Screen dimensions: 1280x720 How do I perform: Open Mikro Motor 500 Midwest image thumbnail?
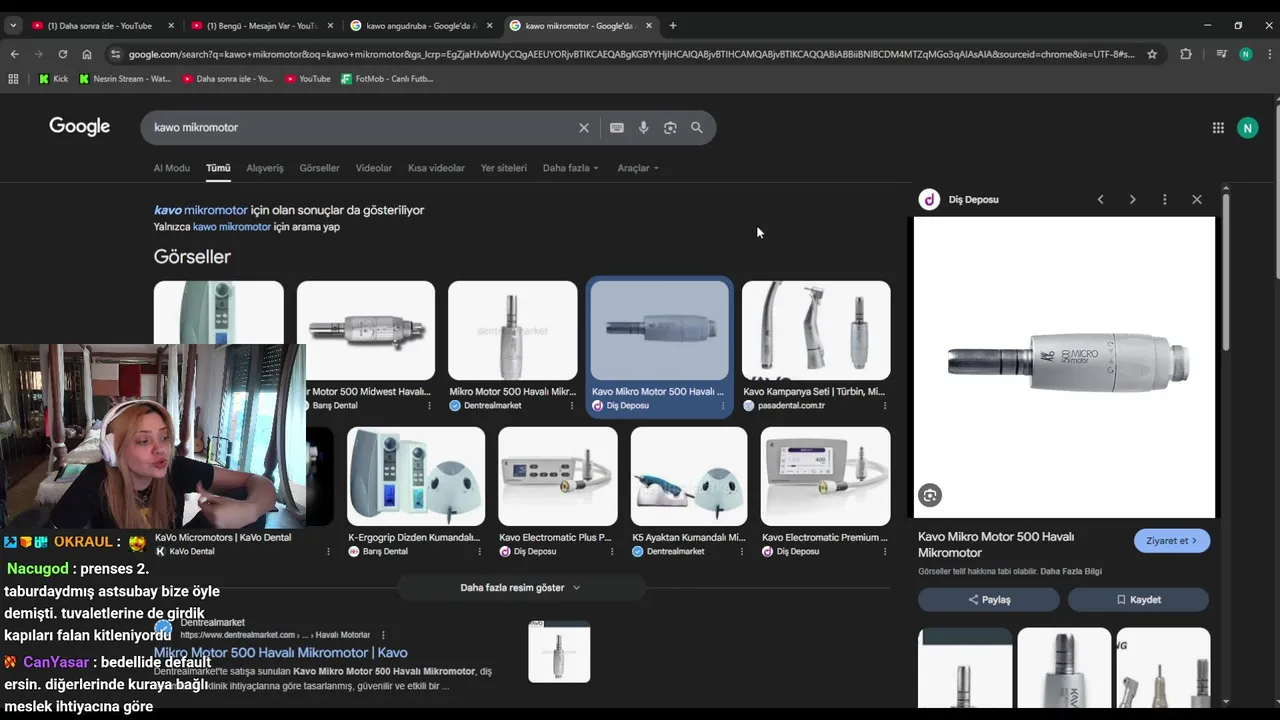click(x=366, y=330)
